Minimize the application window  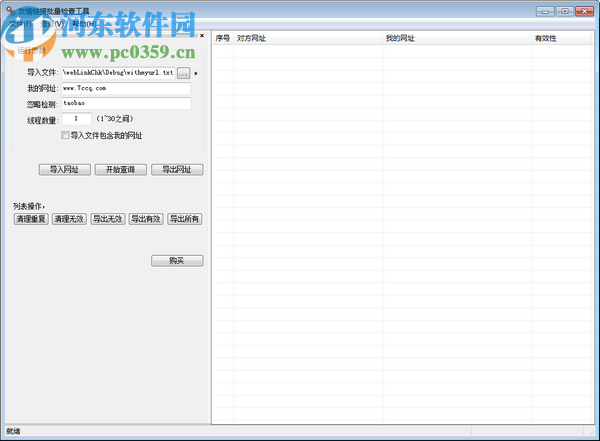545,11
